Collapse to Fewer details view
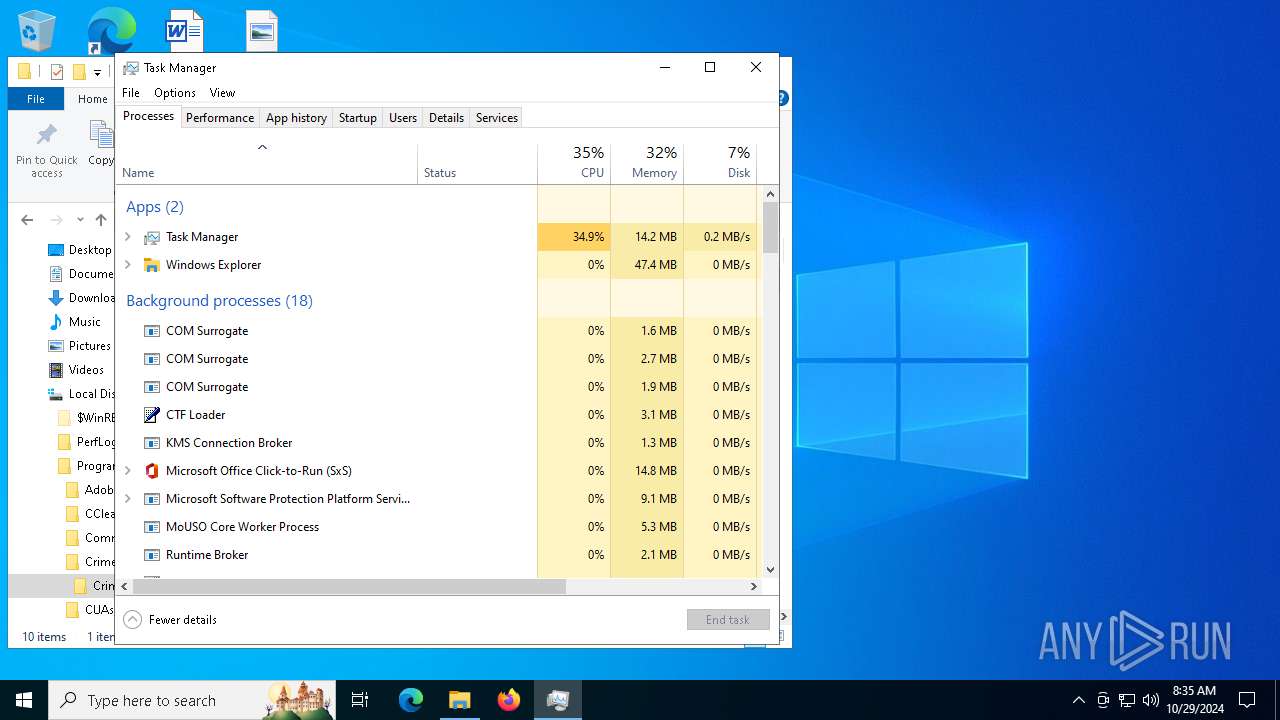The width and height of the screenshot is (1280, 720). [x=170, y=620]
